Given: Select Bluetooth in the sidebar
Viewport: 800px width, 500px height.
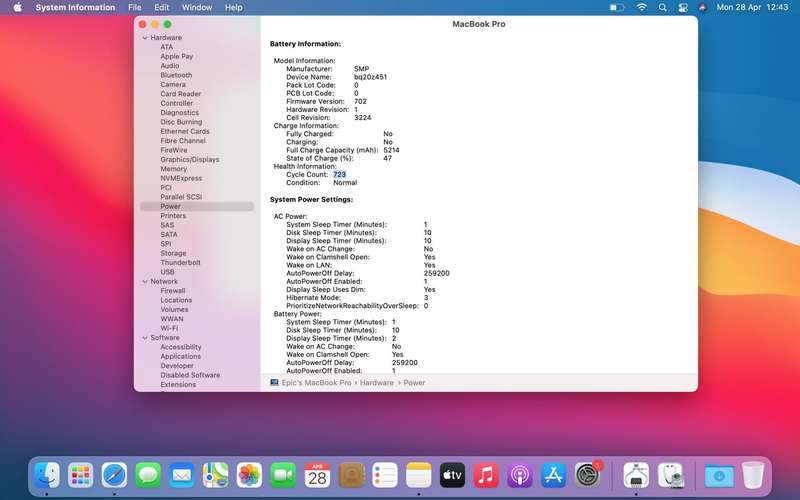Looking at the screenshot, I should pos(176,75).
